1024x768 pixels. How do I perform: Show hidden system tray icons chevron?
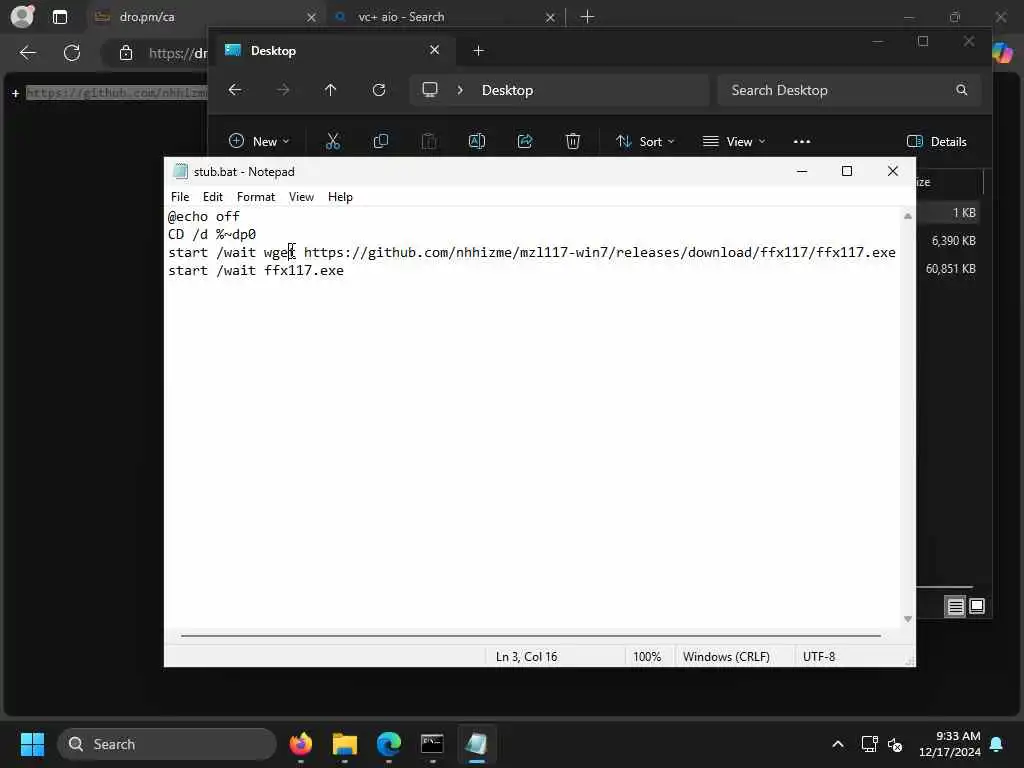(837, 744)
